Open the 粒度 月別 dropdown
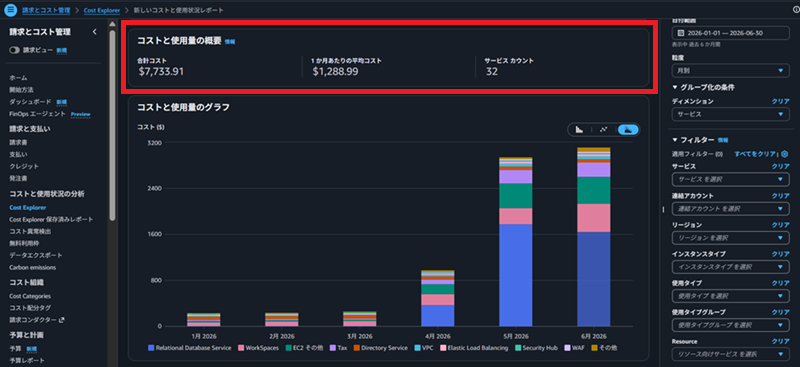The image size is (800, 367). pyautogui.click(x=731, y=70)
